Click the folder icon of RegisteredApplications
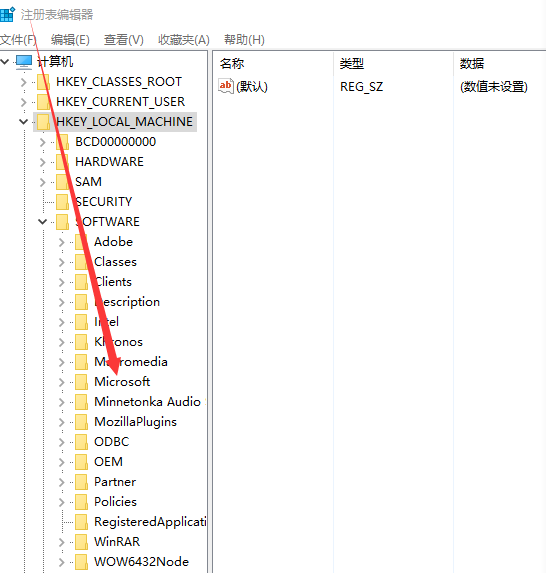The width and height of the screenshot is (546, 573). (81, 522)
